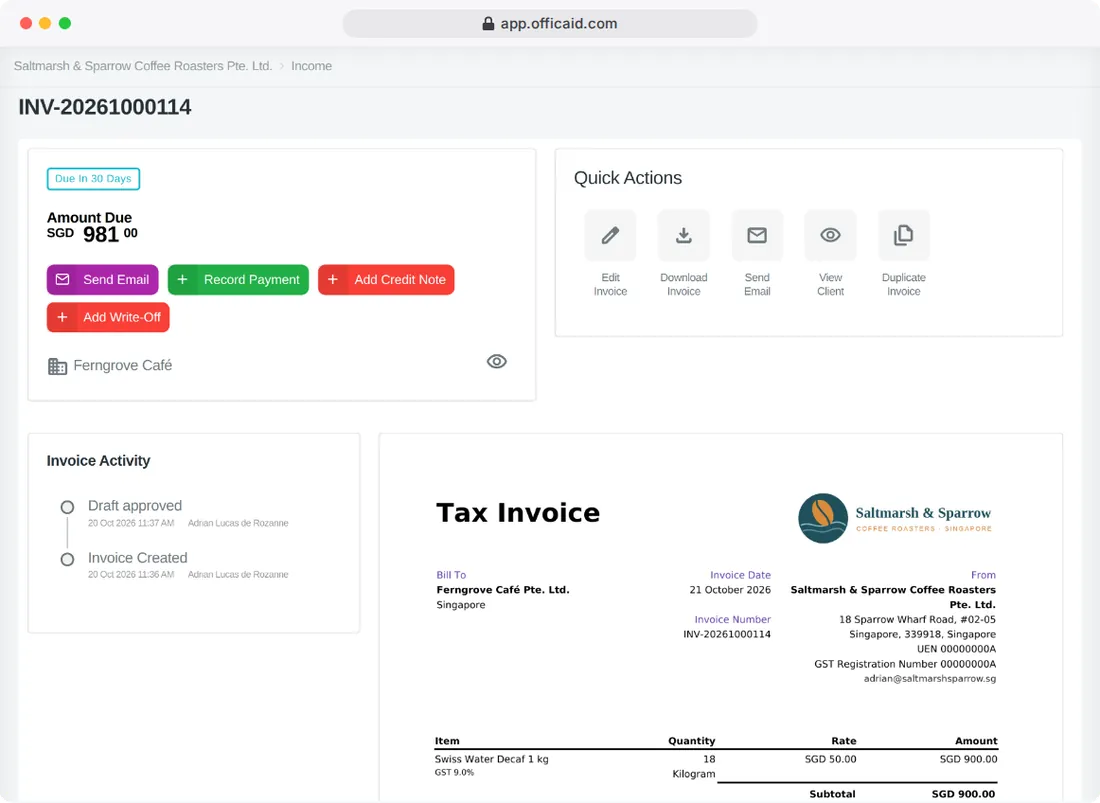This screenshot has width=1100, height=803.
Task: Click the Ferngrove Café Pte. Ltd. bill-to name
Action: point(503,590)
